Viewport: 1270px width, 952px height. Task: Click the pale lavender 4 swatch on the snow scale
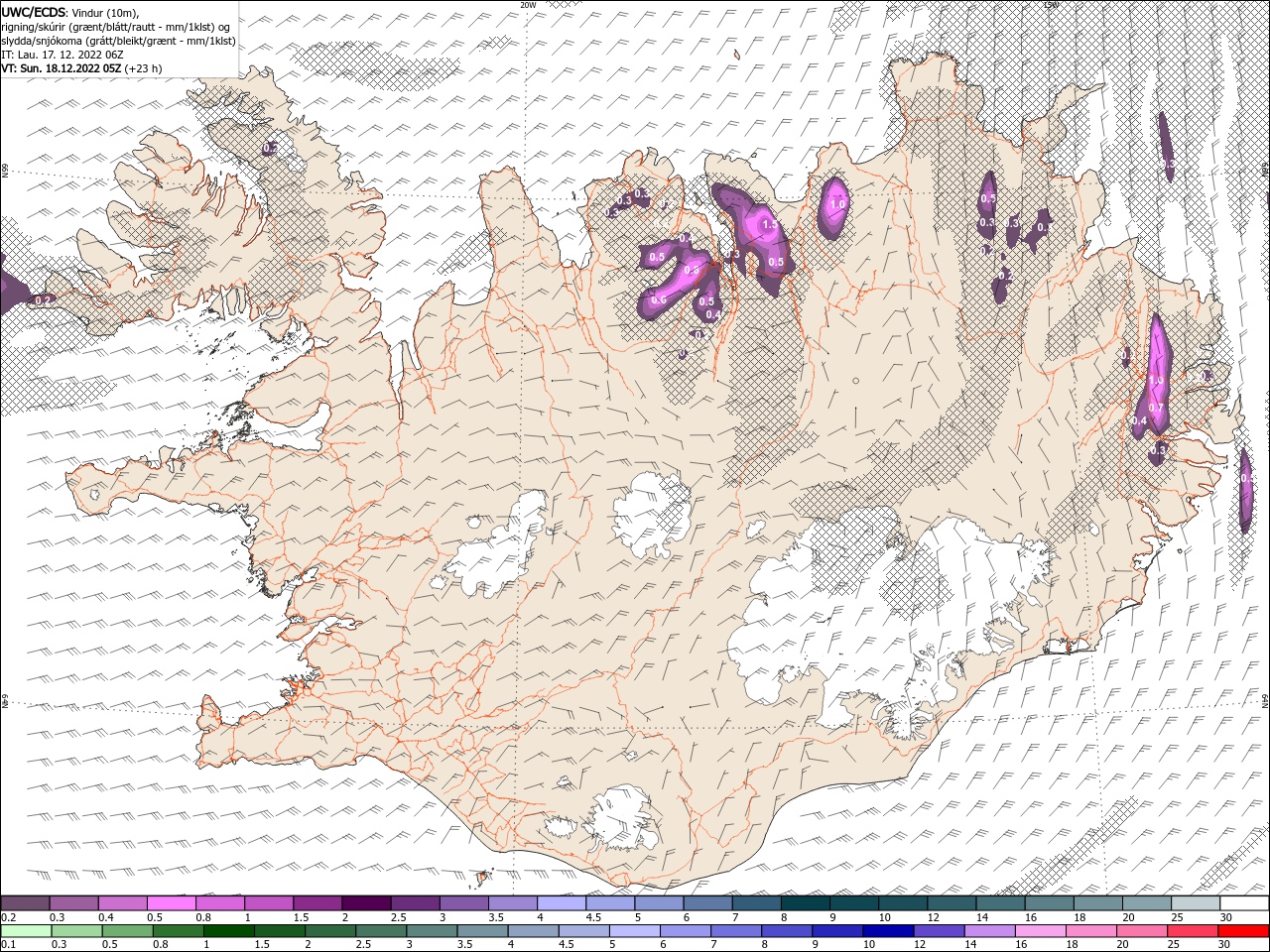[562, 902]
